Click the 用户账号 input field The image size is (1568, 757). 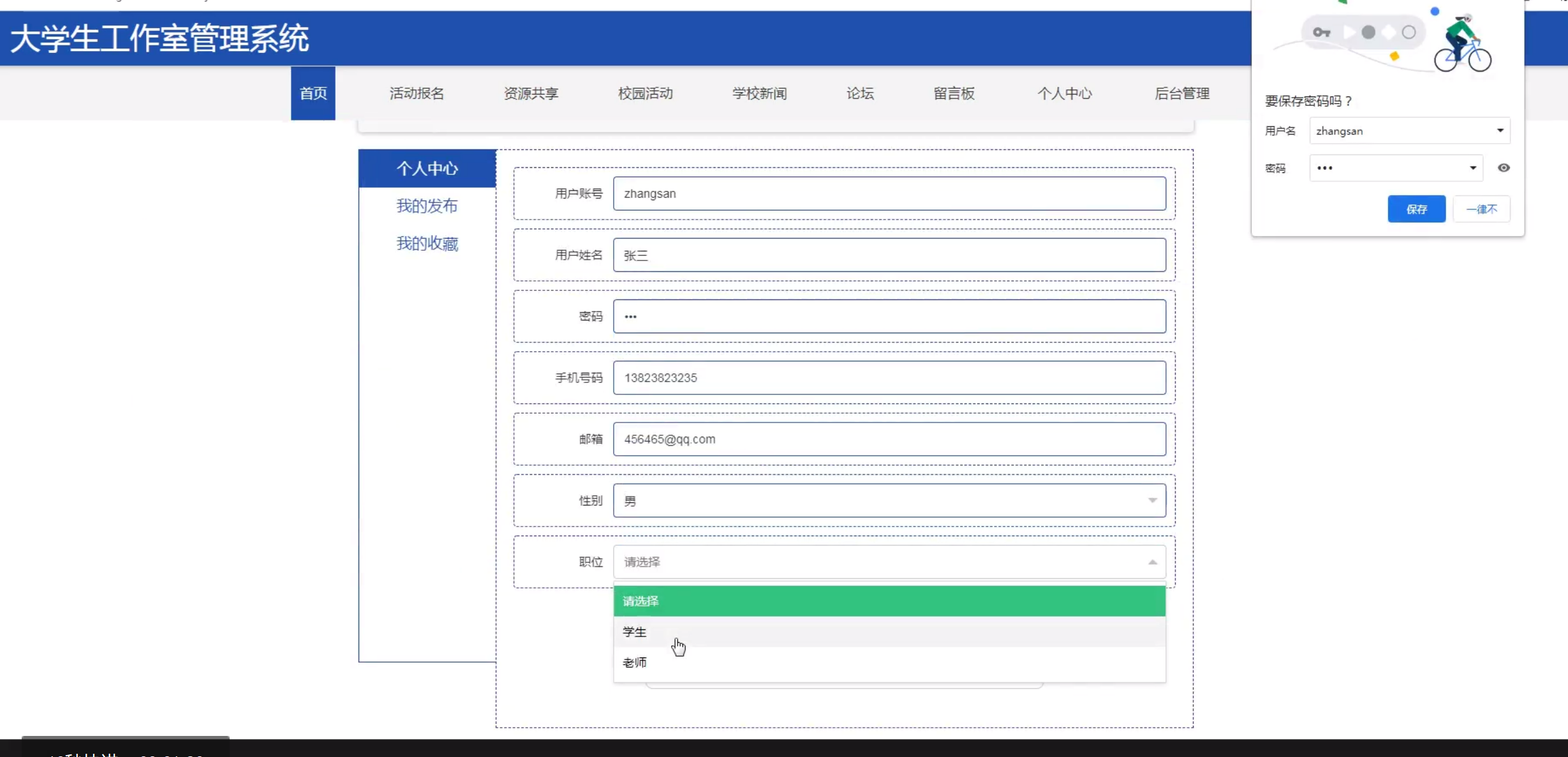coord(889,193)
